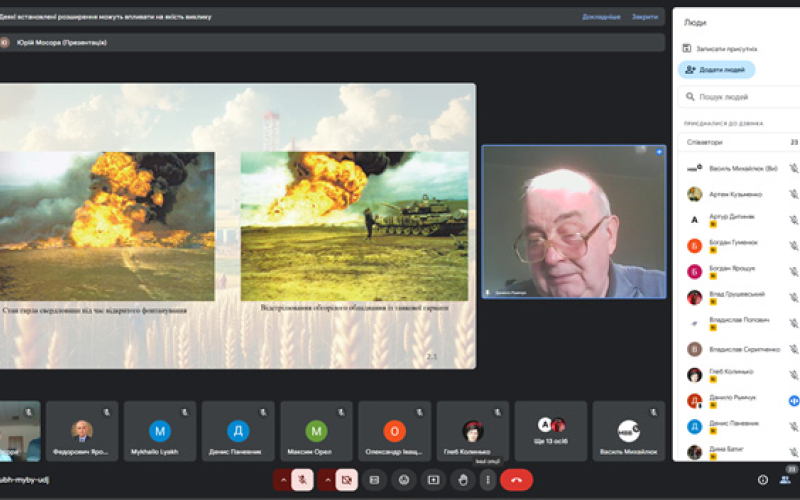Turn on the camera in the call controls
The width and height of the screenshot is (800, 500).
click(x=346, y=480)
